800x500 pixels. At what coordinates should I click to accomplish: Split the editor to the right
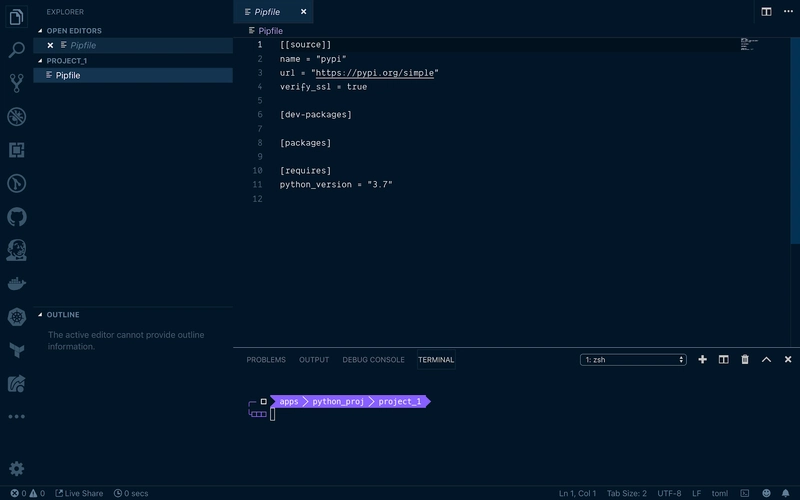[766, 12]
